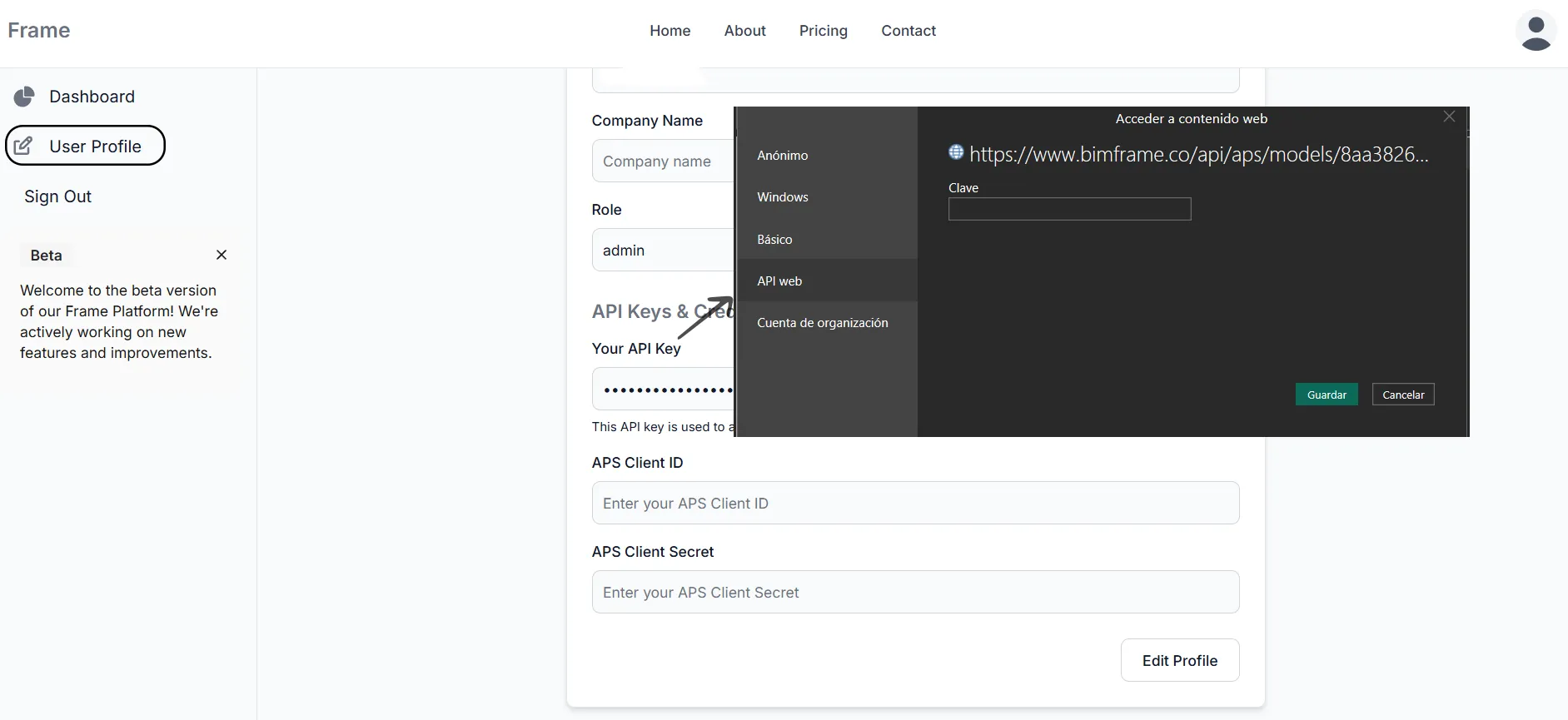Focus the Clave input field
Image resolution: width=1568 pixels, height=720 pixels.
click(1069, 209)
